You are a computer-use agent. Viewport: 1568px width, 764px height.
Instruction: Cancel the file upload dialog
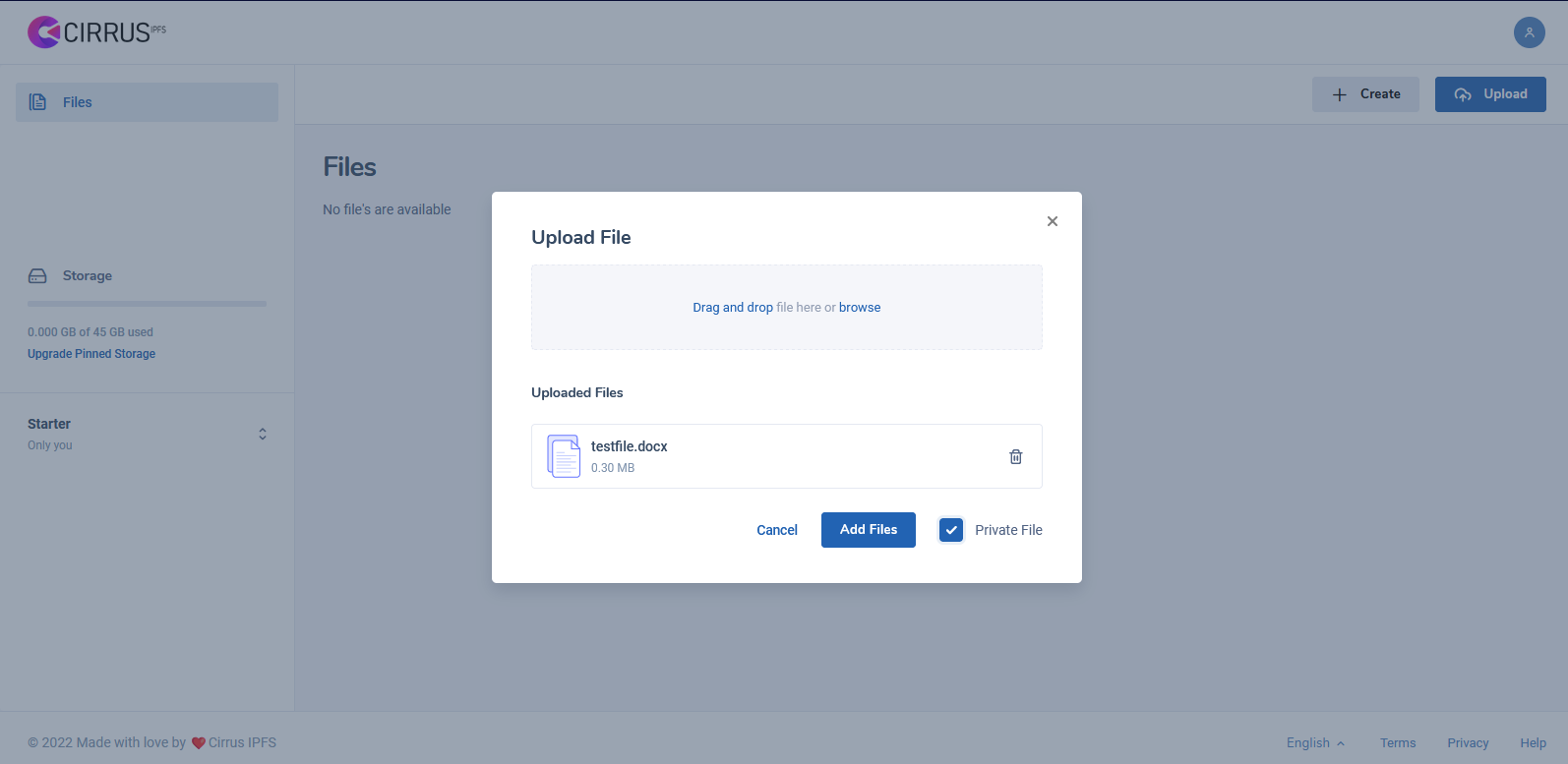pyautogui.click(x=777, y=530)
